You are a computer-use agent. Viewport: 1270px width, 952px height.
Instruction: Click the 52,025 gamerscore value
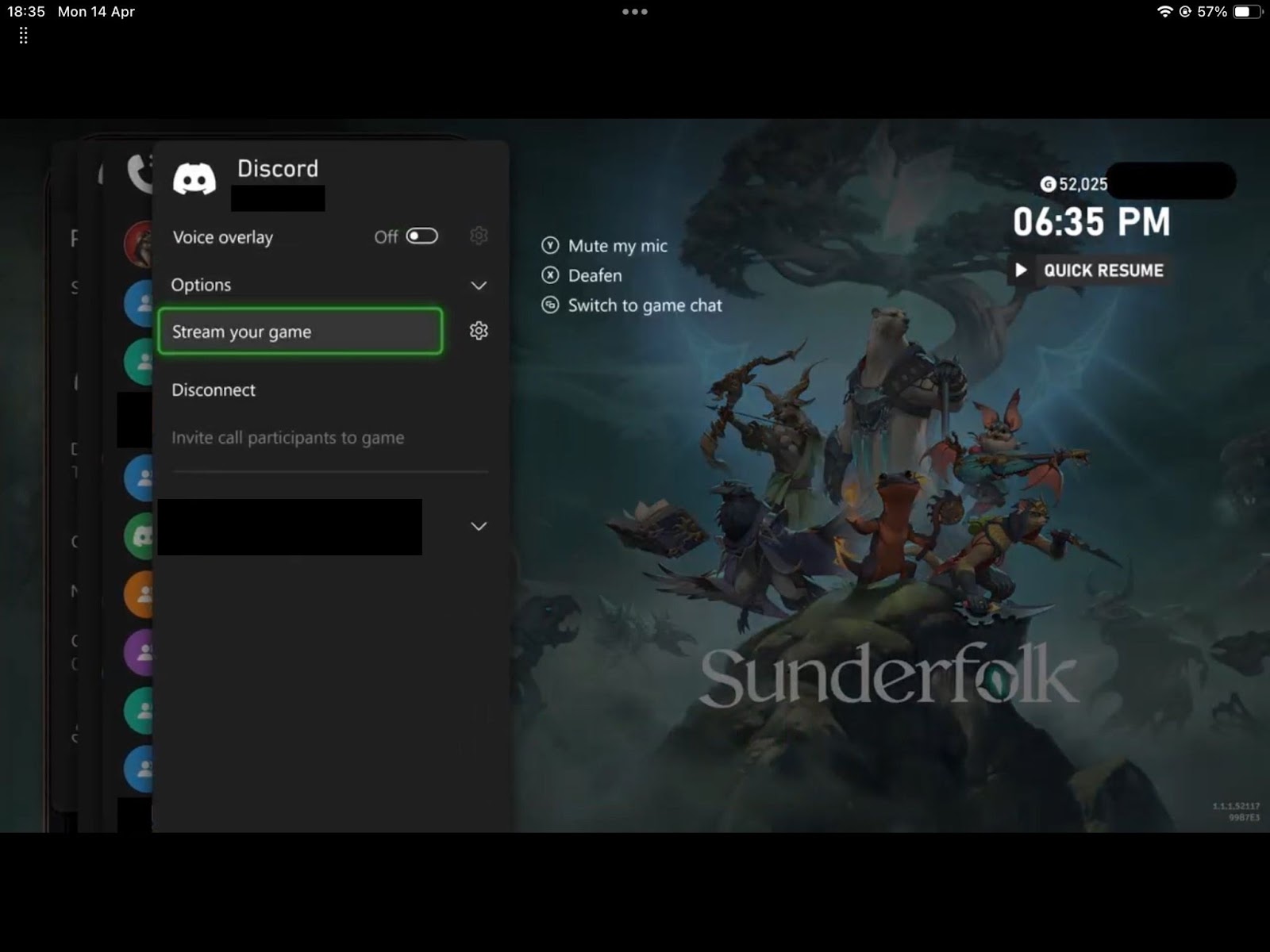(x=1083, y=184)
